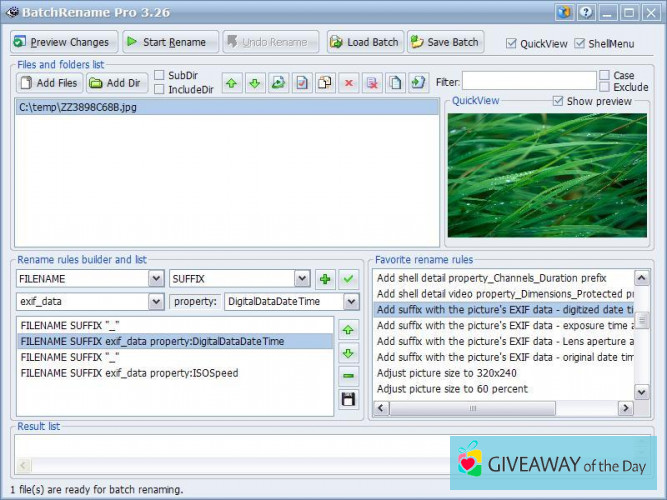The image size is (667, 500).
Task: Click the floppy disk save rules icon
Action: (348, 400)
